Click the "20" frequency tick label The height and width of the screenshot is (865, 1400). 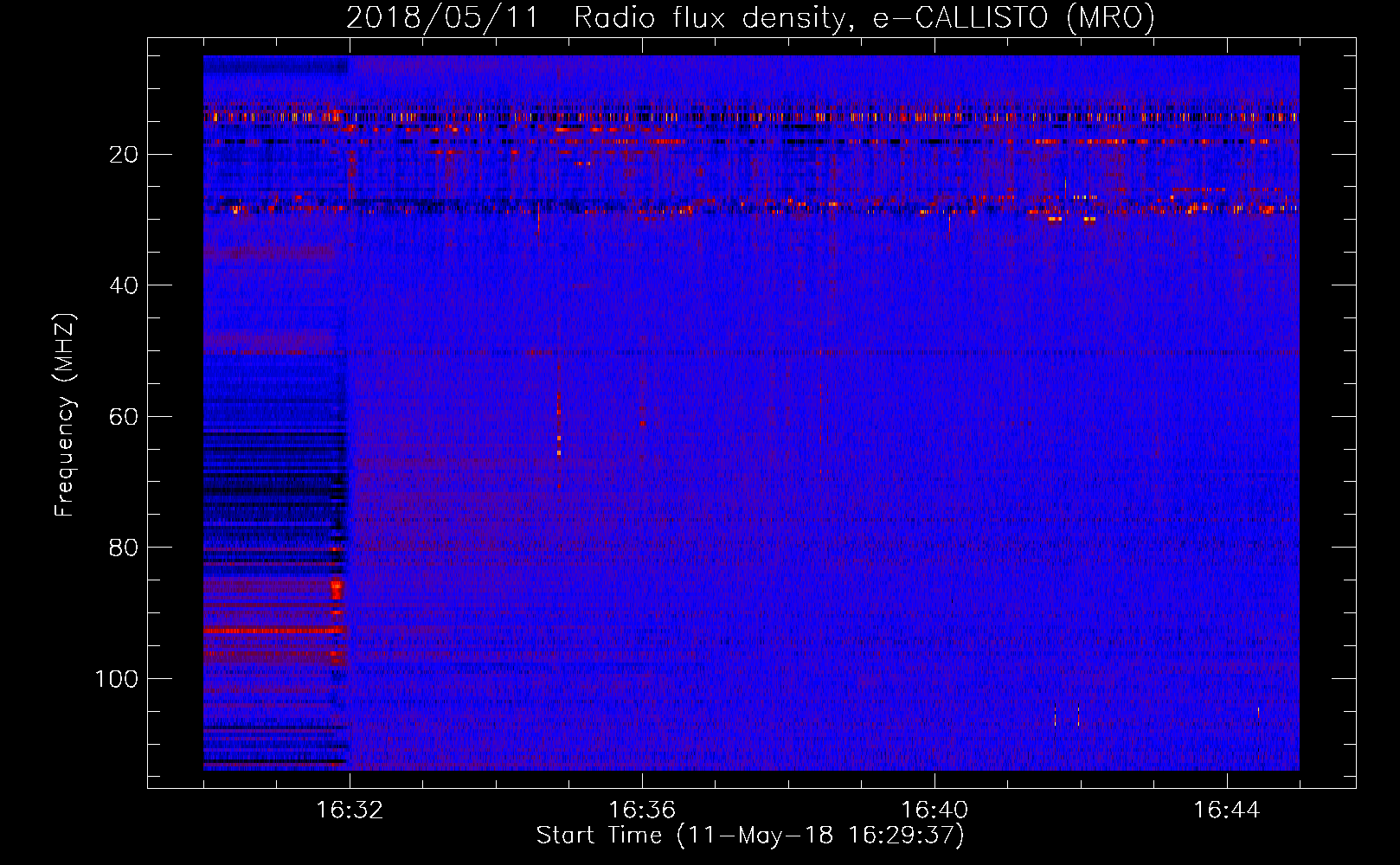[124, 155]
